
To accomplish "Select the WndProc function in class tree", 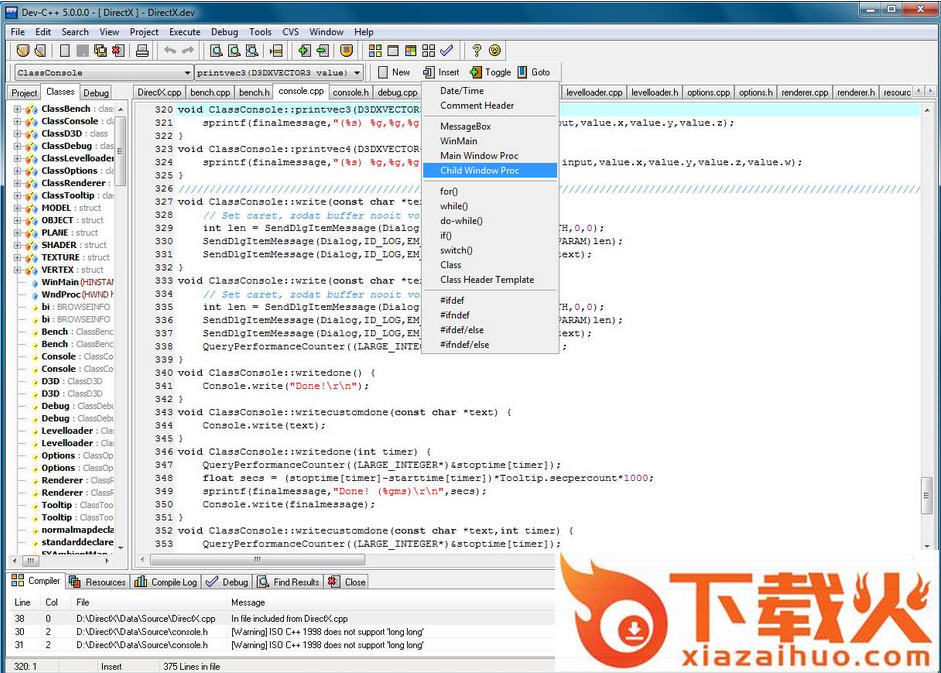I will [77, 294].
